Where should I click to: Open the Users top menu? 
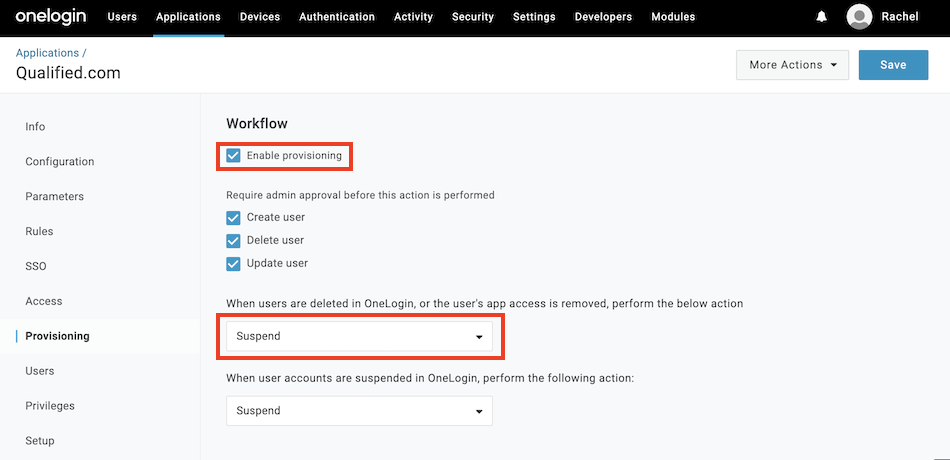point(122,17)
